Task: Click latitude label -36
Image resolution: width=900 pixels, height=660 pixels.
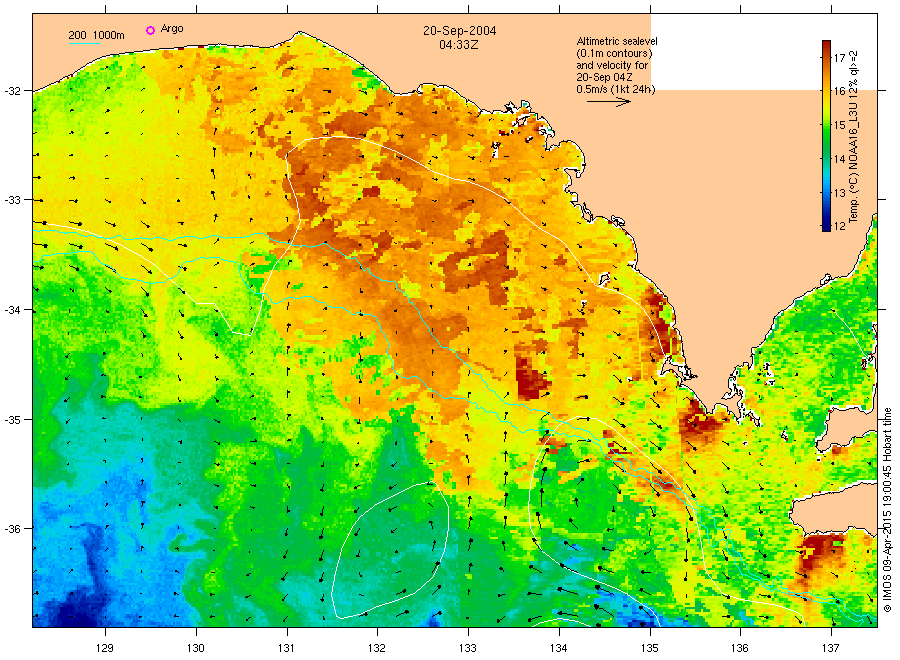Action: (12, 529)
